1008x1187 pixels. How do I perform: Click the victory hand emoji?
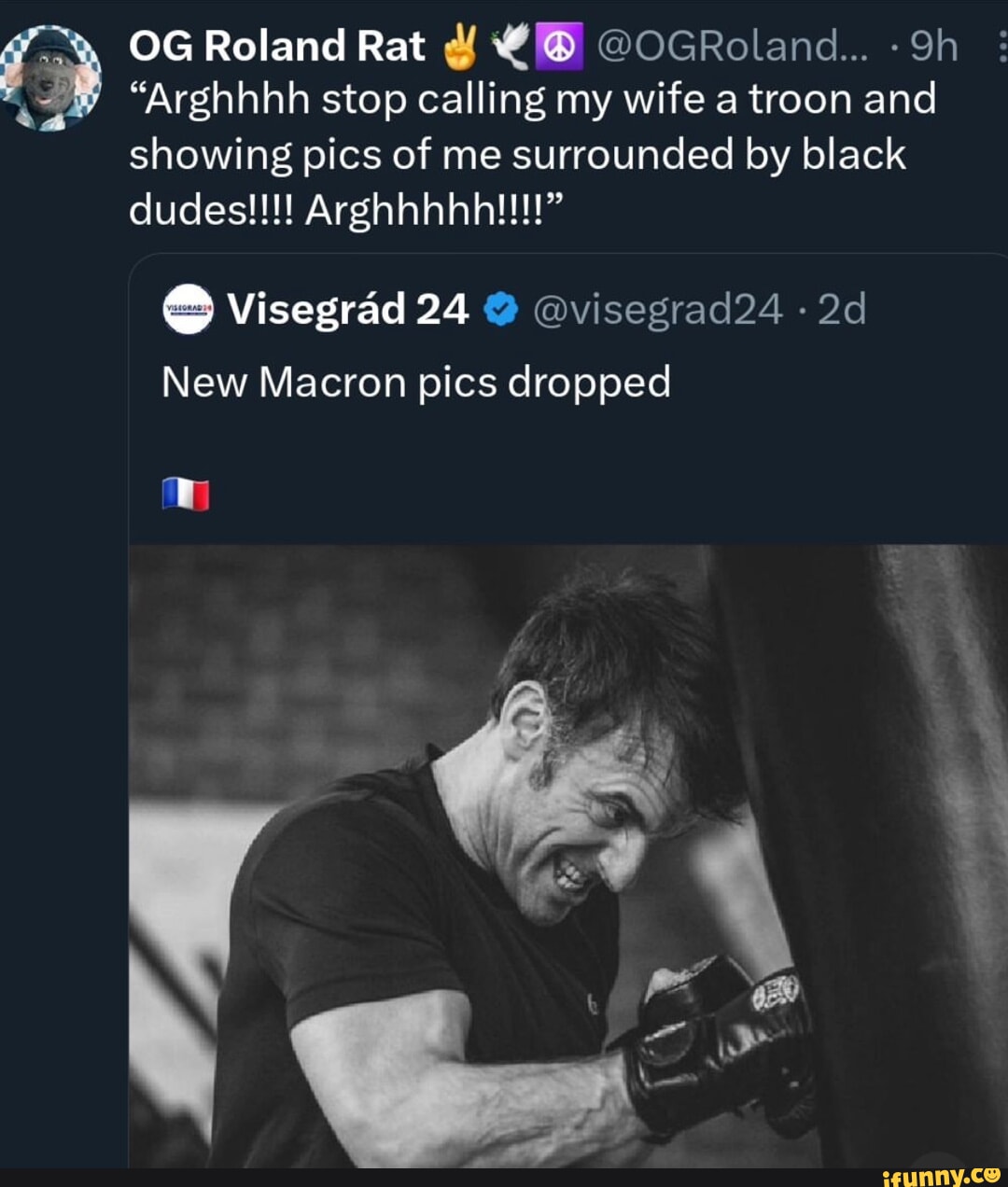pos(459,47)
